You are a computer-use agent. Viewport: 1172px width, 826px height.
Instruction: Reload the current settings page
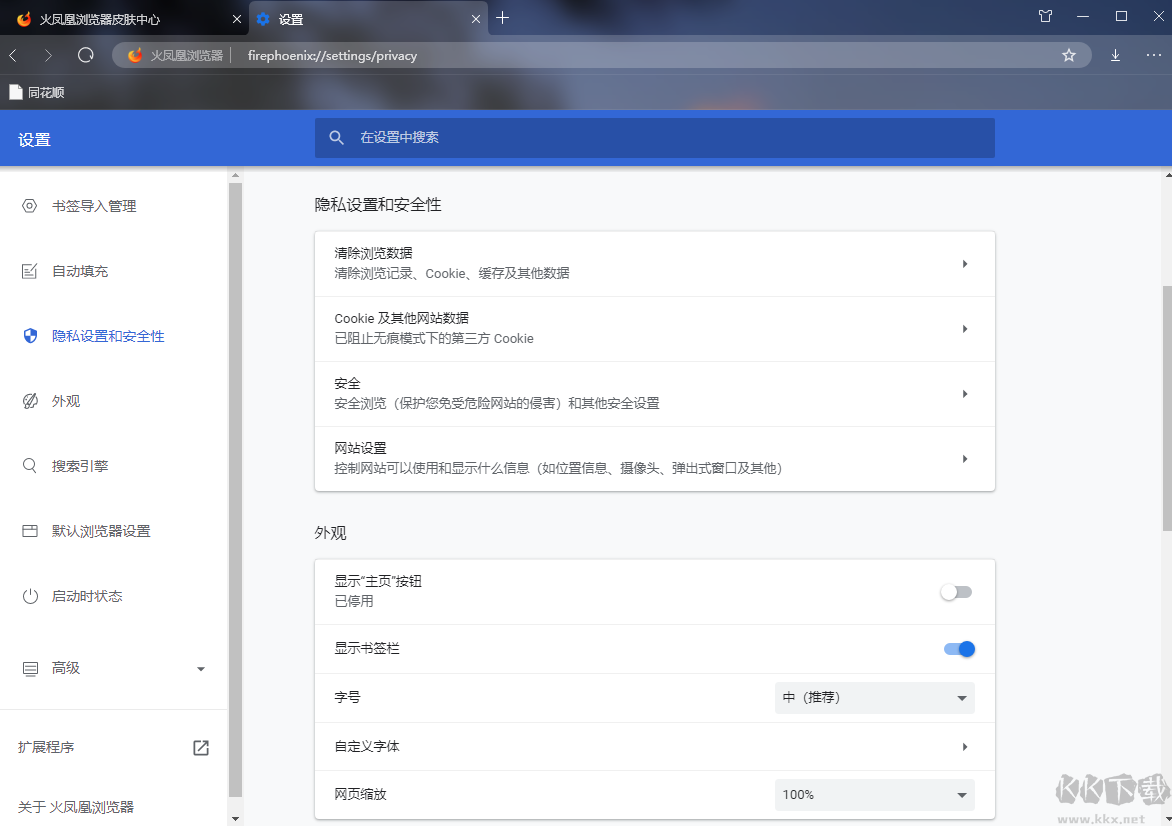pos(85,55)
